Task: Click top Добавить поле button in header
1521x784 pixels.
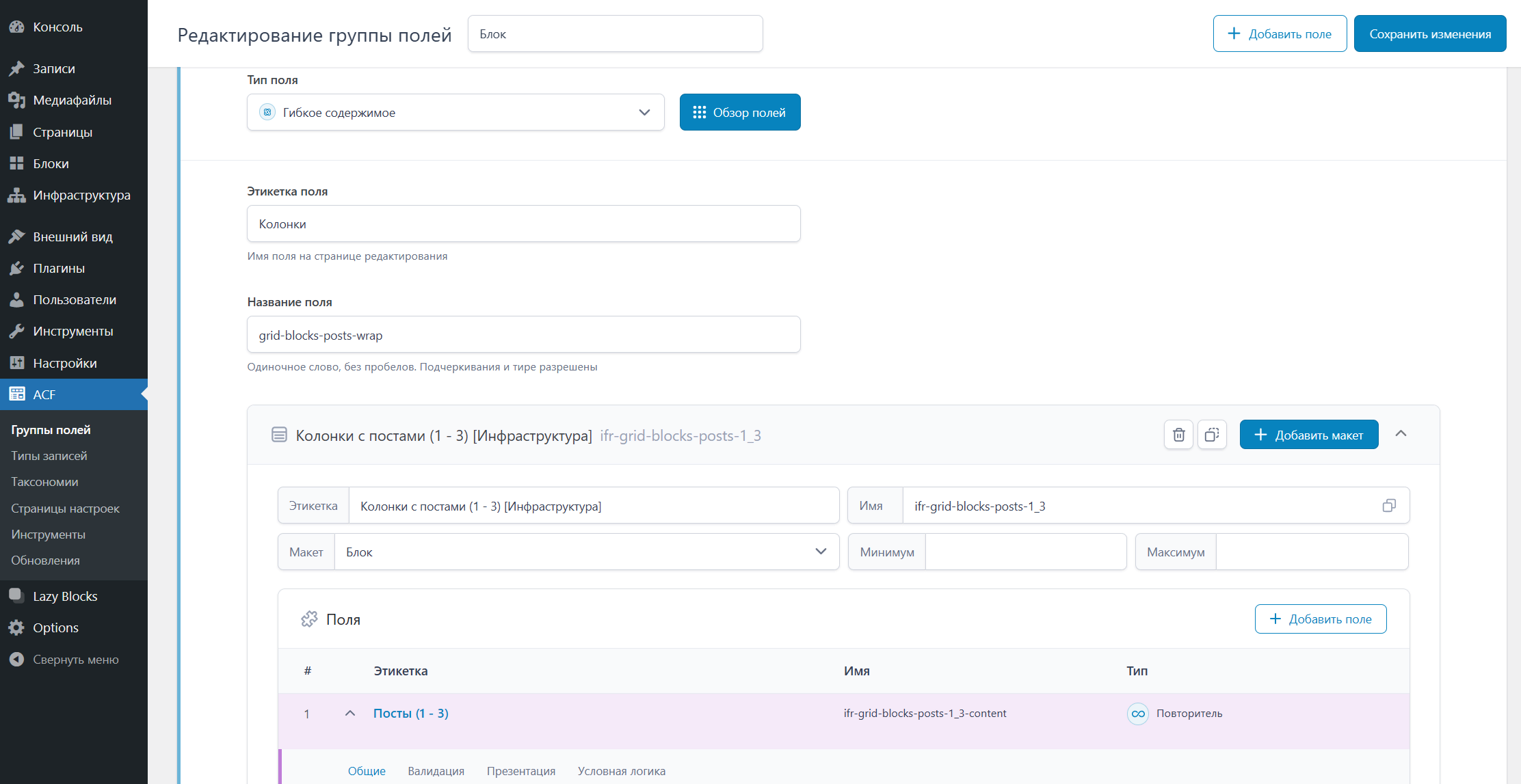Action: point(1280,33)
